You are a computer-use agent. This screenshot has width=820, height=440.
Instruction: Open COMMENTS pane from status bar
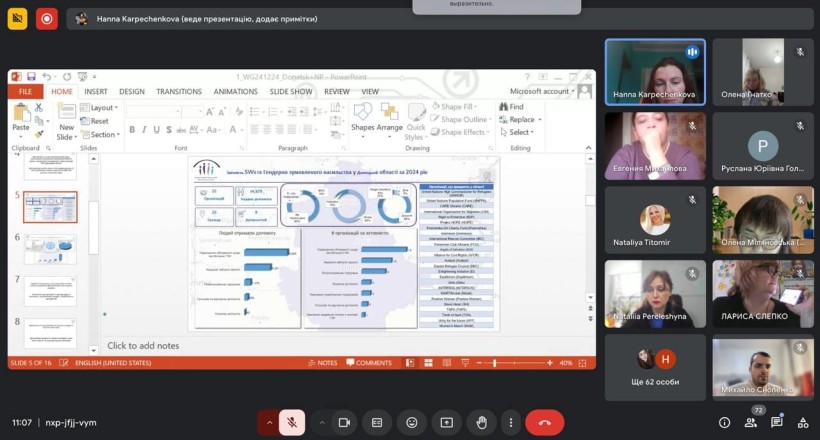(x=369, y=363)
